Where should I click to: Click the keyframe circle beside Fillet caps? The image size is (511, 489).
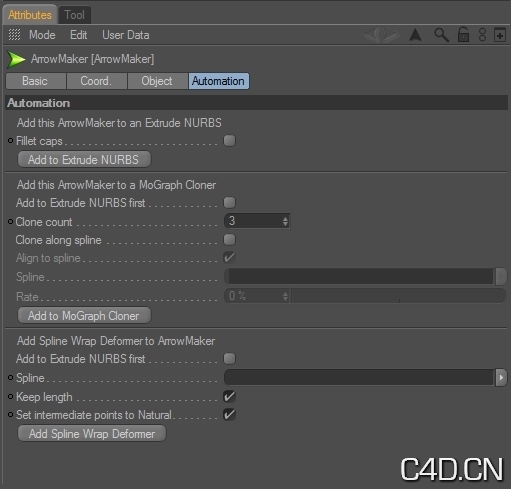click(10, 141)
